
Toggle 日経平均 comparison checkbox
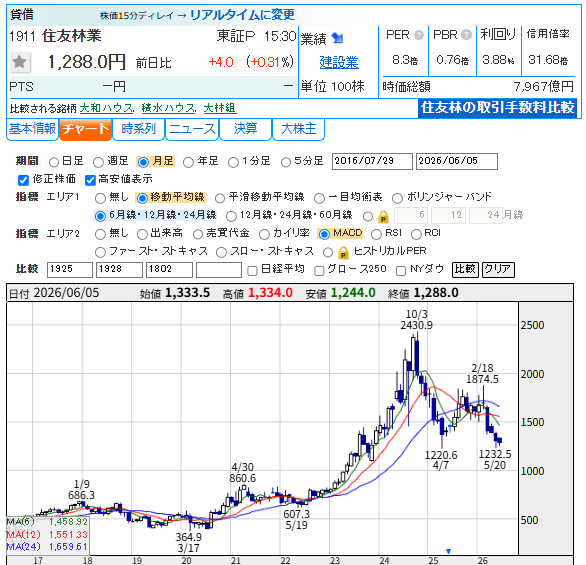[x=252, y=271]
